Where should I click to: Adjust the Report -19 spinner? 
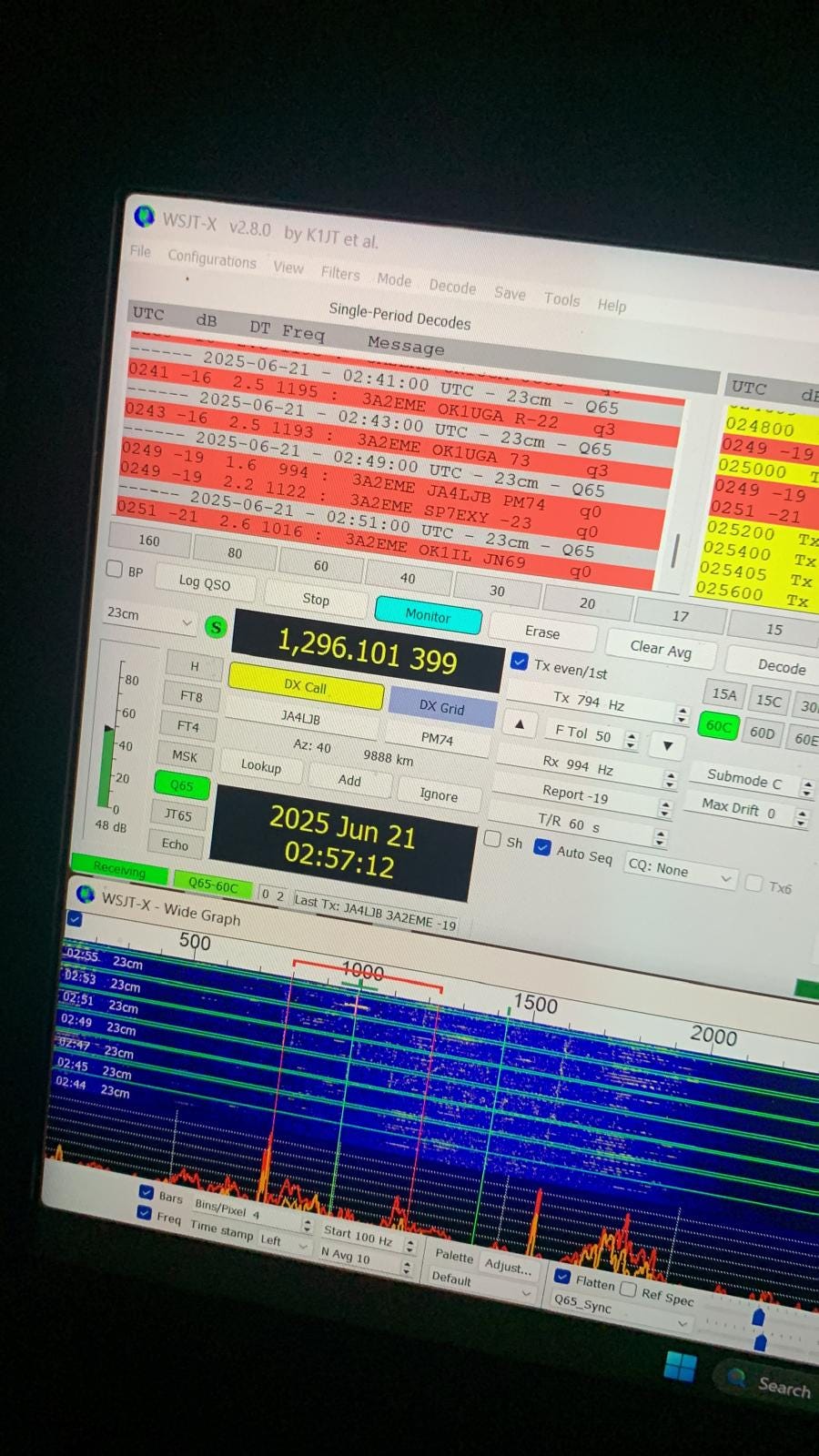click(x=665, y=808)
